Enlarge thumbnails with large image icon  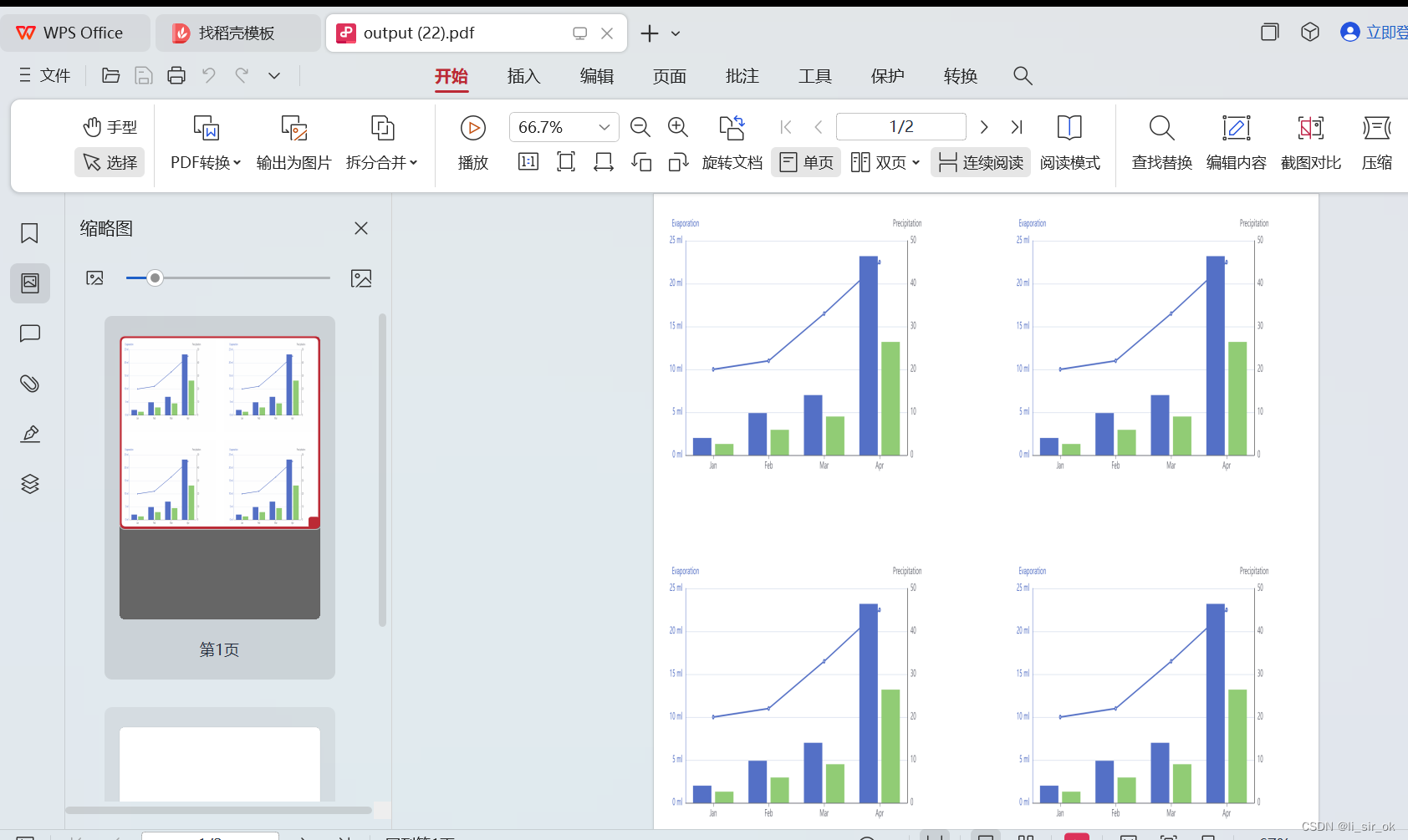click(x=361, y=278)
